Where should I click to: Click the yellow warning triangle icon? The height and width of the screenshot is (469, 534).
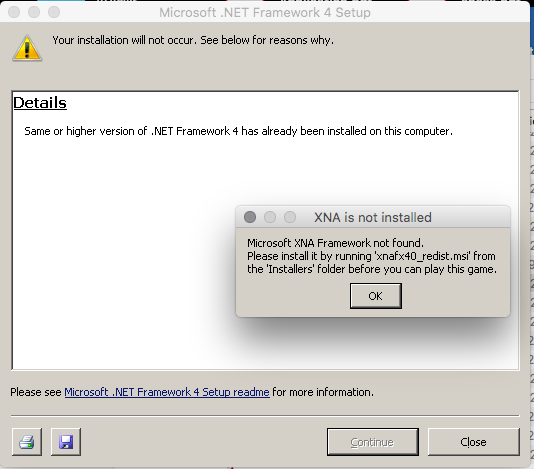tap(27, 48)
